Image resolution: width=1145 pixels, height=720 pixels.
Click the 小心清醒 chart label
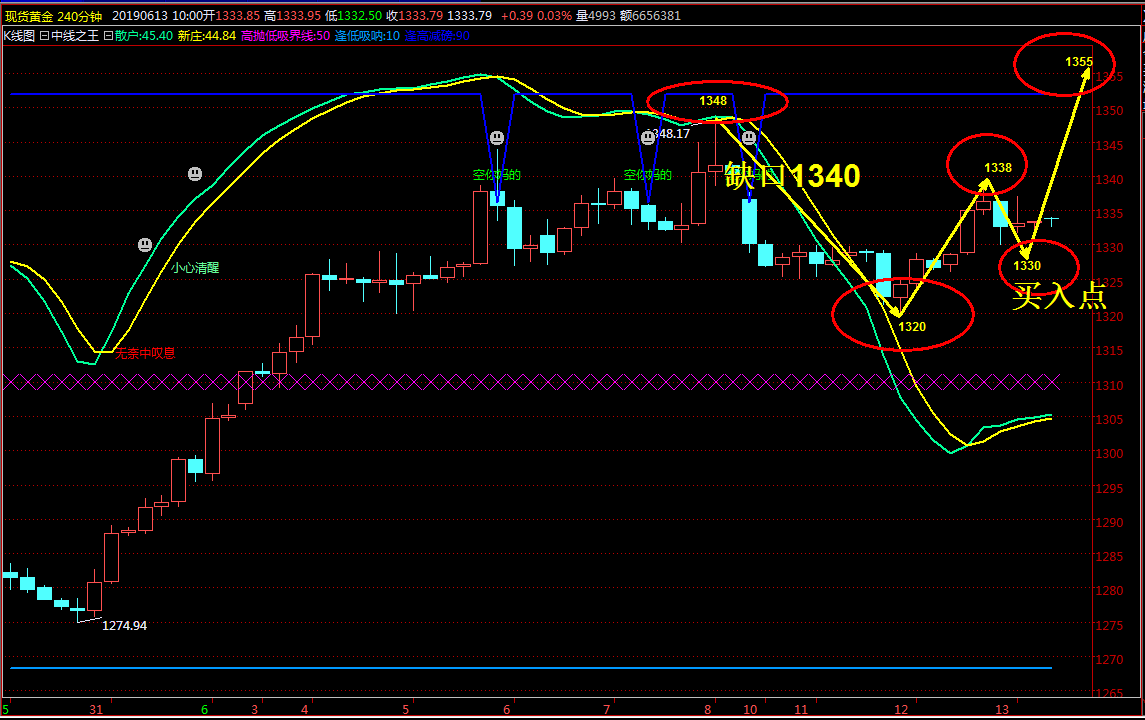click(x=195, y=268)
